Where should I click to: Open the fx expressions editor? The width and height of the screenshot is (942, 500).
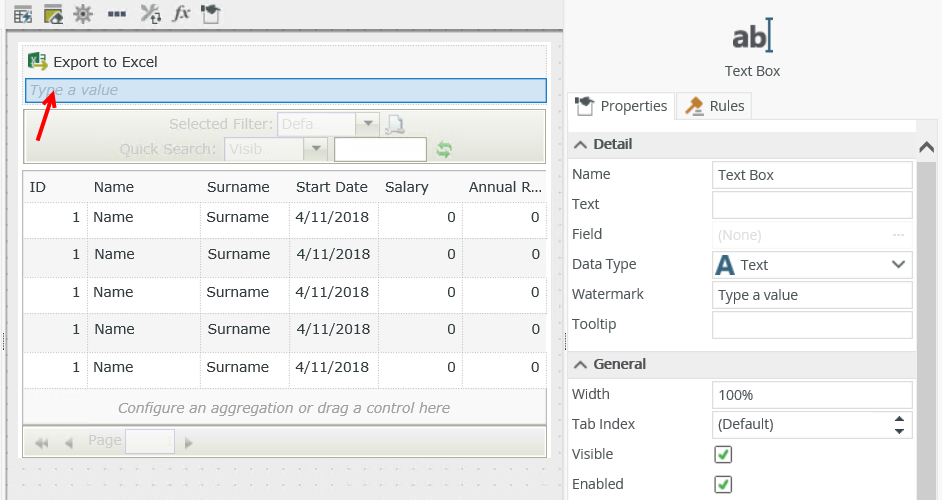[181, 14]
